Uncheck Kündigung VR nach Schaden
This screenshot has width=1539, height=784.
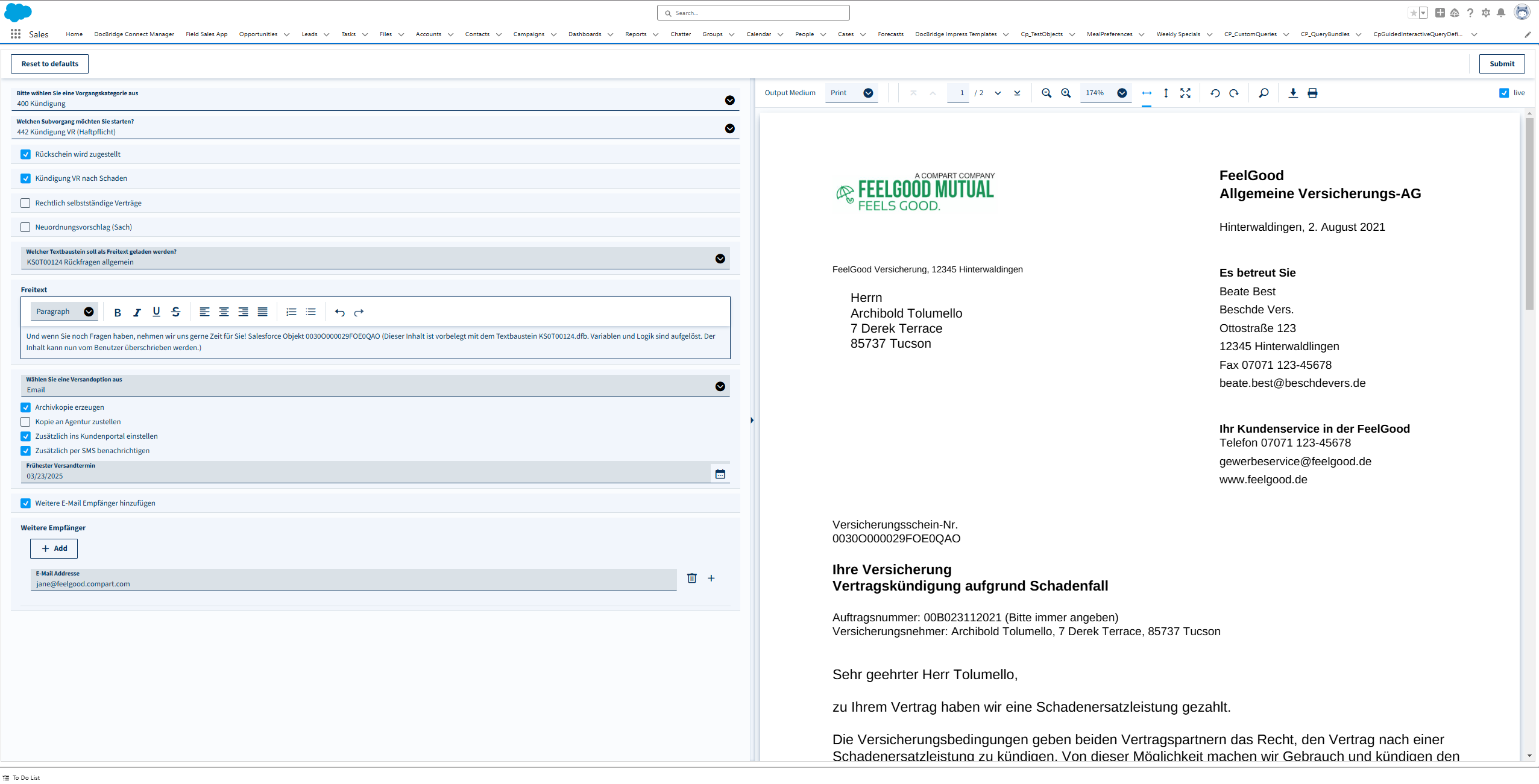[x=25, y=178]
